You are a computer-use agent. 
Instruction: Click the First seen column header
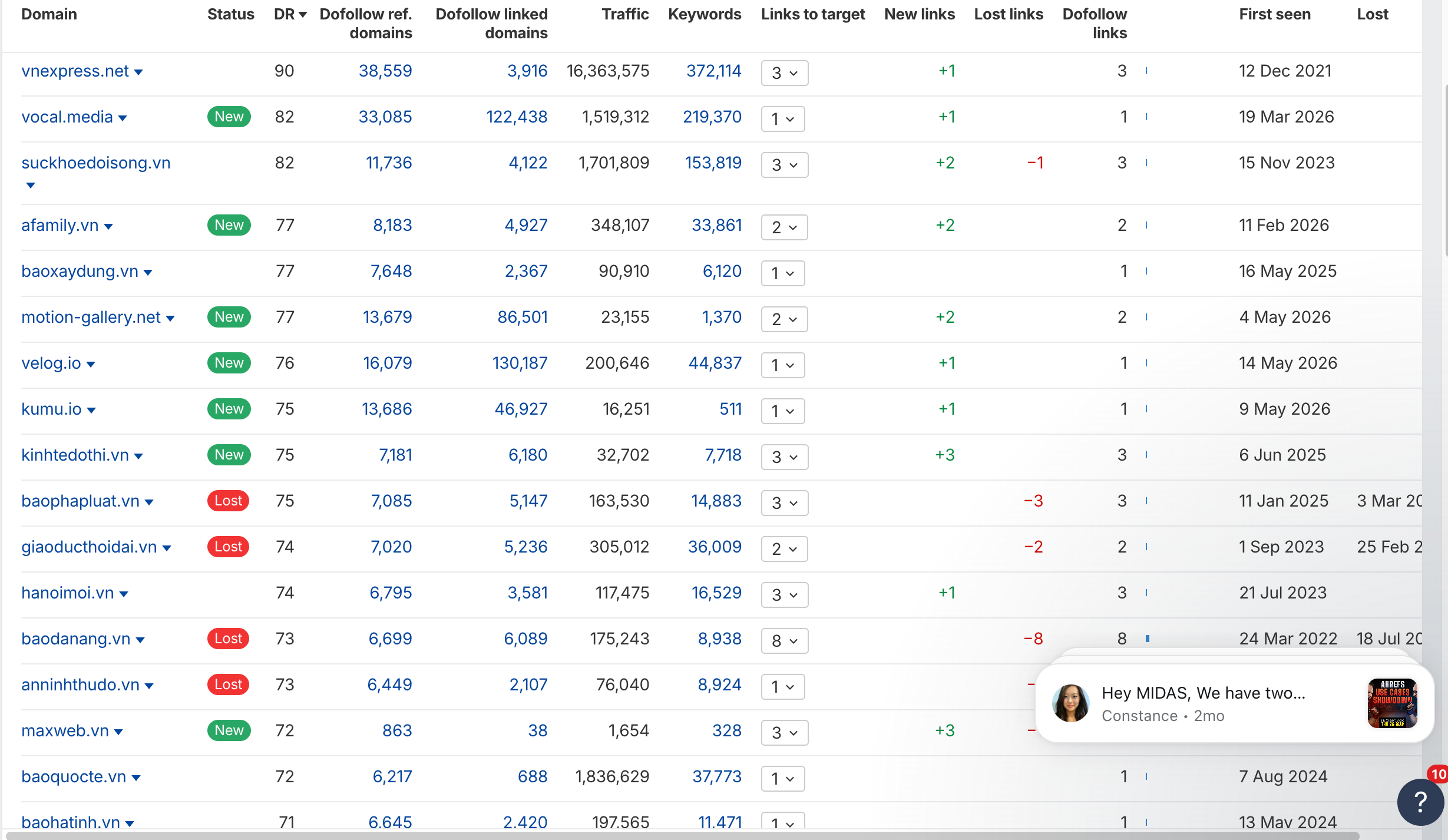pyautogui.click(x=1275, y=14)
